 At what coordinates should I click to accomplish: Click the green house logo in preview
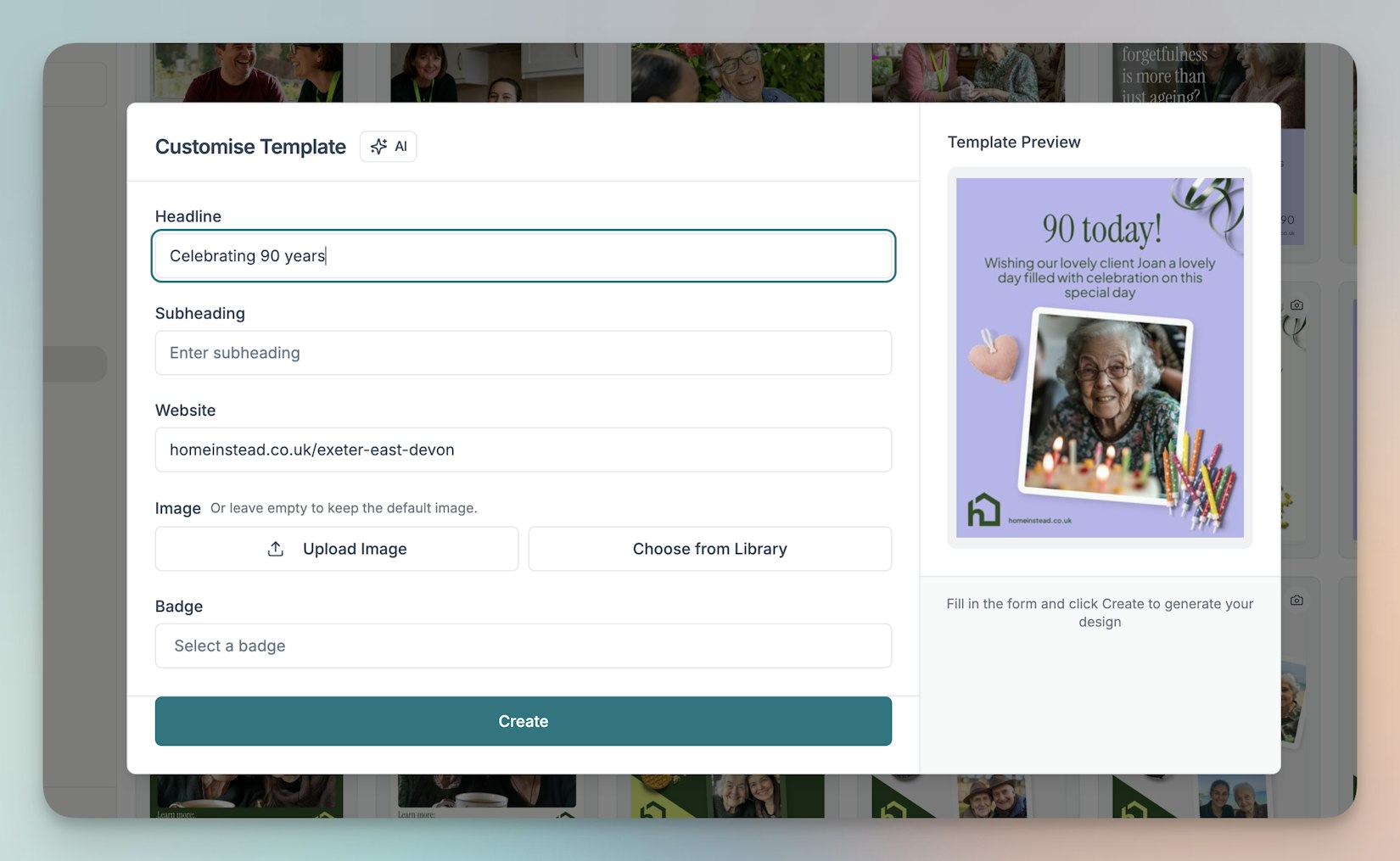pos(983,510)
